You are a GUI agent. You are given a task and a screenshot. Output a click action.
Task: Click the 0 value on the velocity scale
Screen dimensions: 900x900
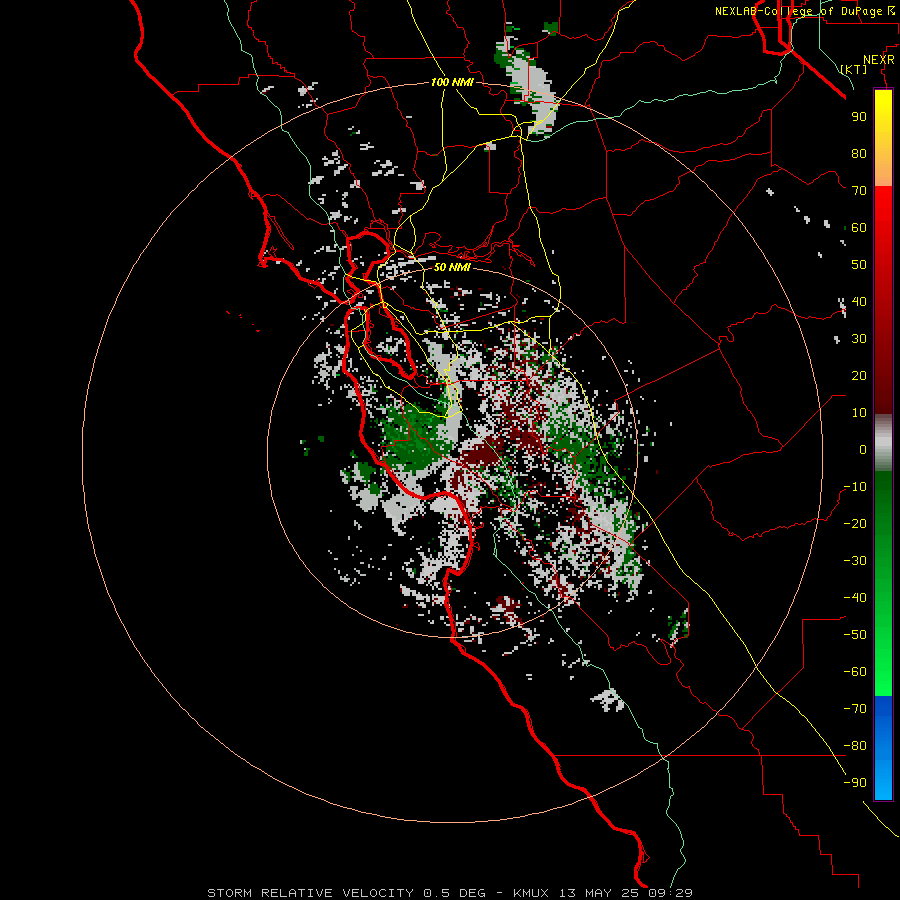coord(863,449)
